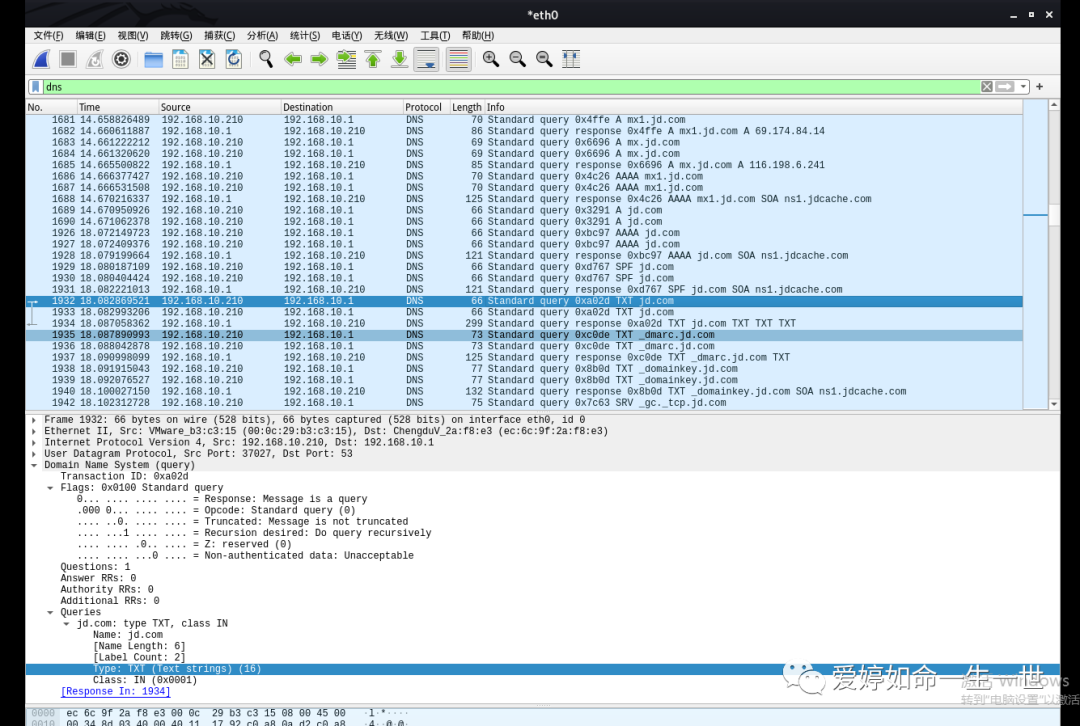Select the Recursion desired flag line
1080x726 pixels.
click(x=254, y=533)
